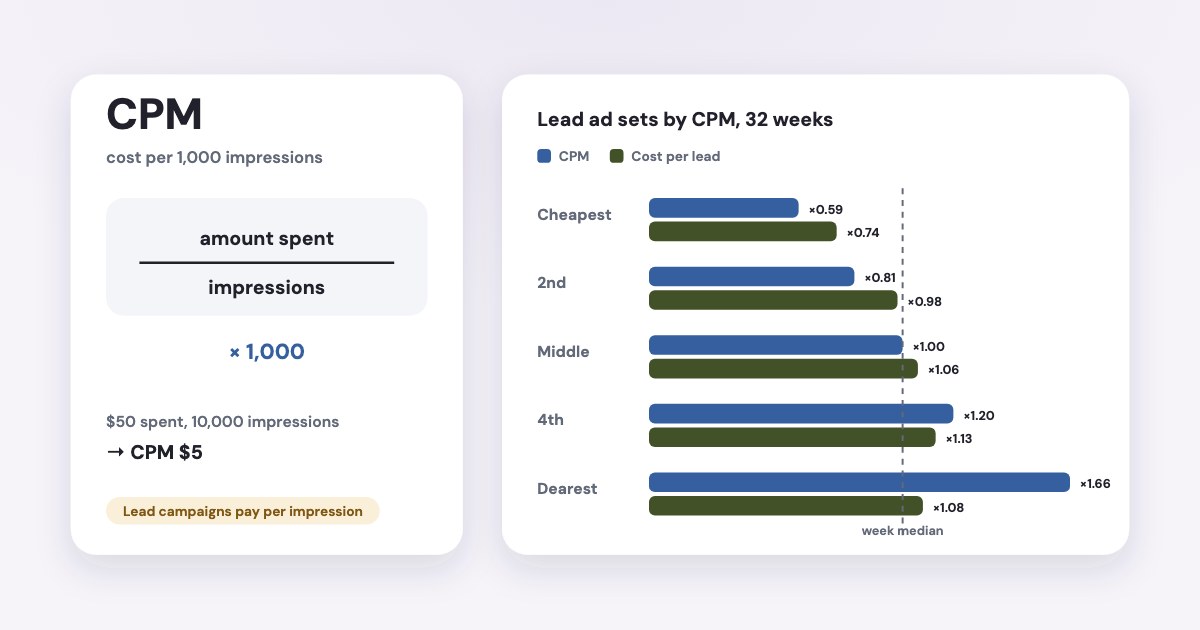Click the 'Cost per lead' legend label
The image size is (1200, 630).
click(676, 156)
